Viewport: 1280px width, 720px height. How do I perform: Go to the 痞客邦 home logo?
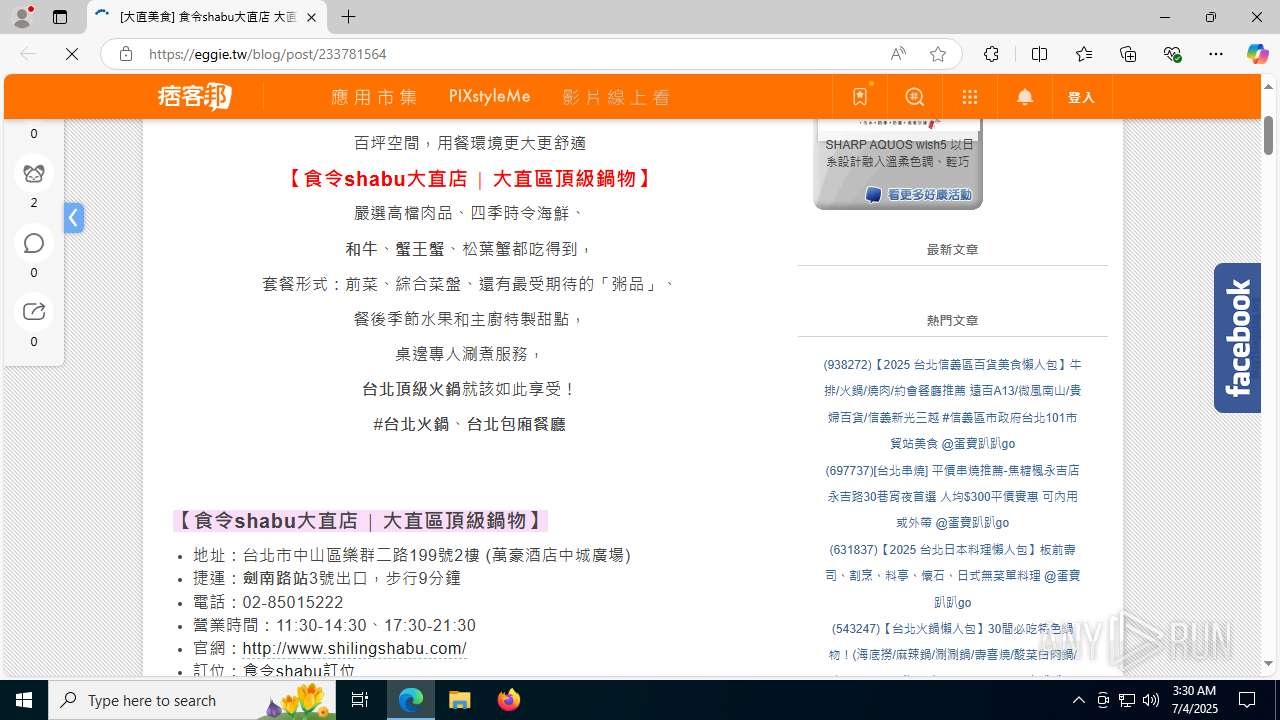click(x=195, y=96)
